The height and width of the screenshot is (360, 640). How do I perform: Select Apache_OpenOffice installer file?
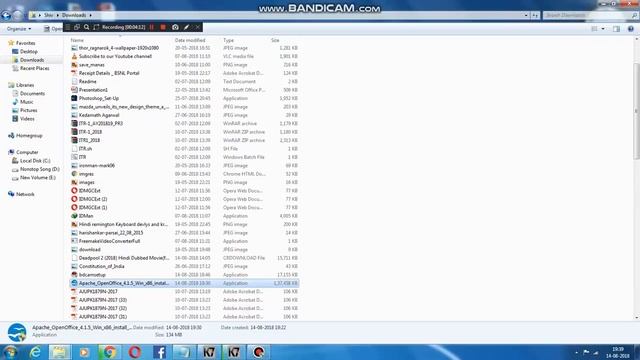(x=184, y=283)
